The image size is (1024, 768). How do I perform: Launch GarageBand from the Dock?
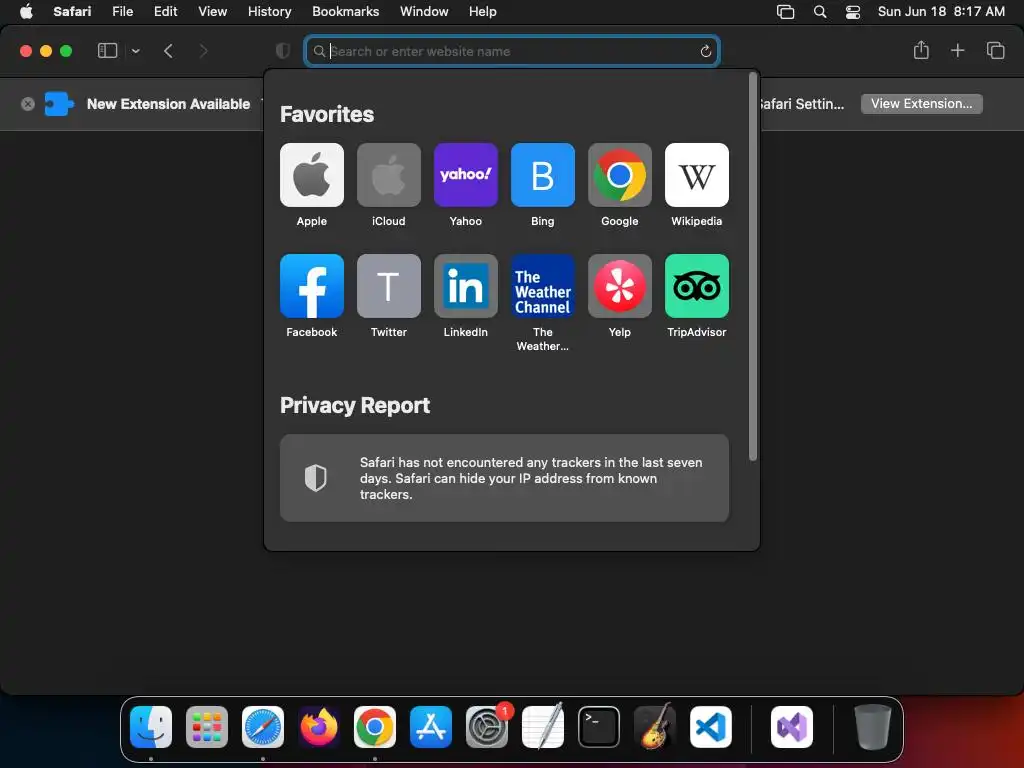pyautogui.click(x=655, y=727)
